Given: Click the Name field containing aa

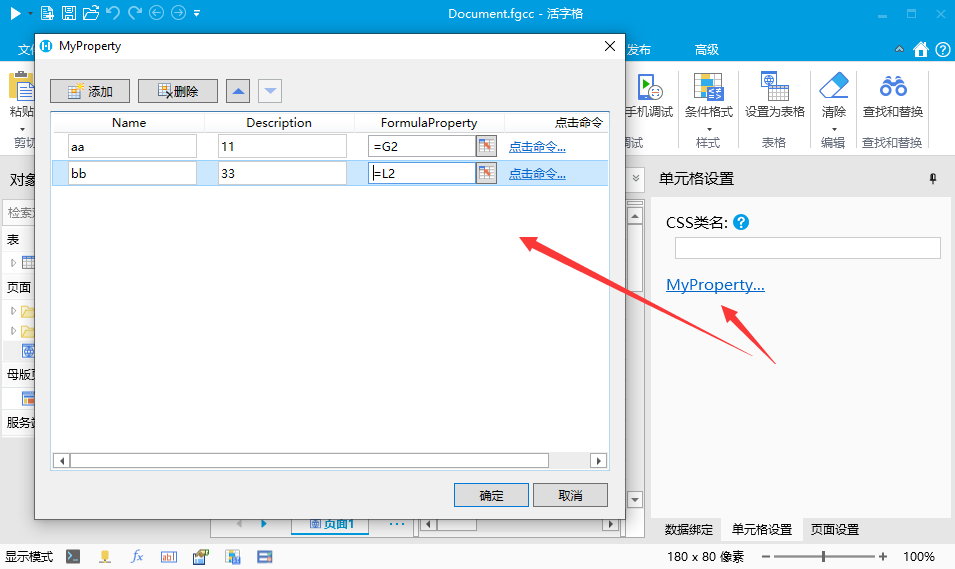Looking at the screenshot, I should (x=132, y=146).
